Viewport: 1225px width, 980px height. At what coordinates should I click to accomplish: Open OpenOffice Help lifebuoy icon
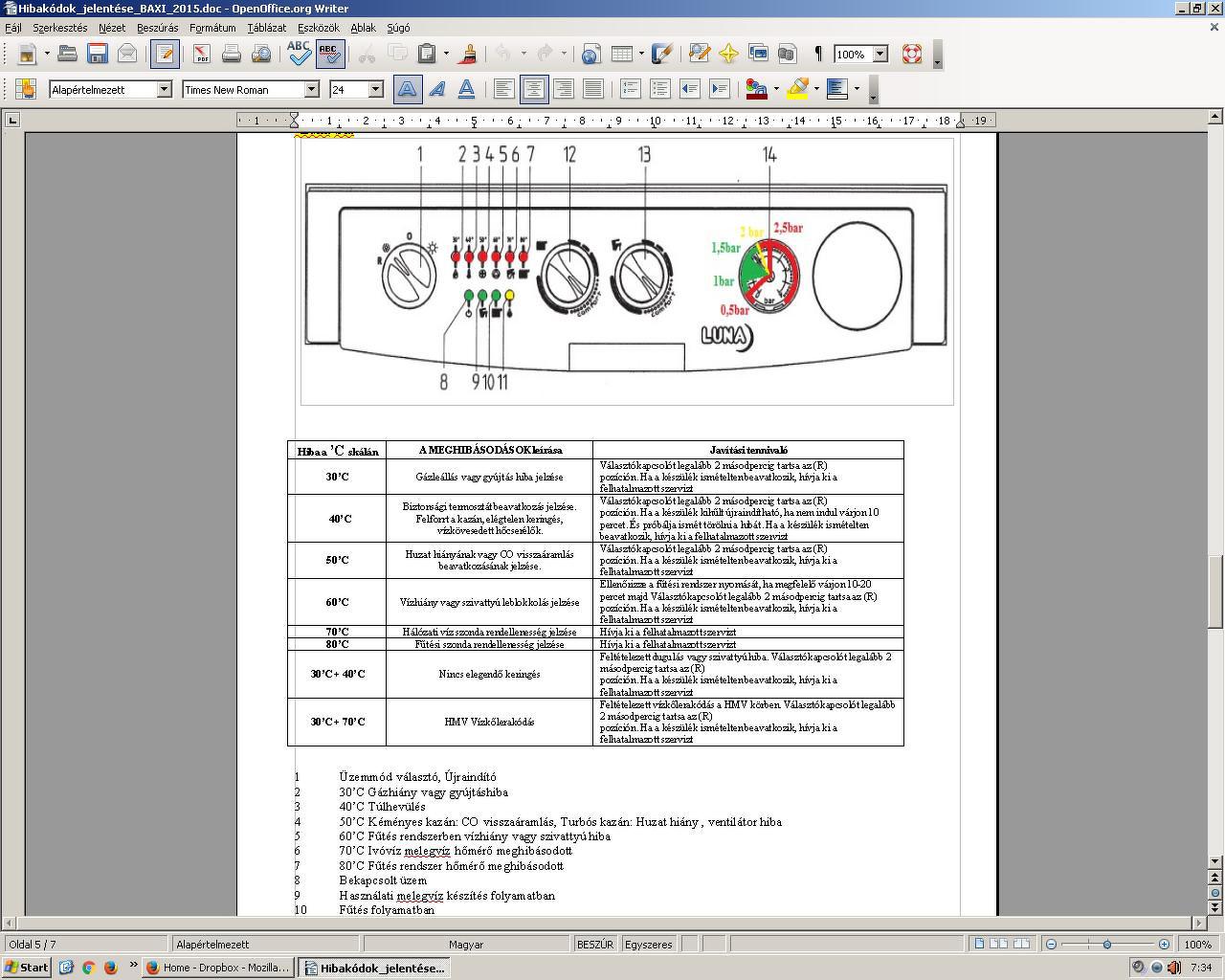point(912,54)
